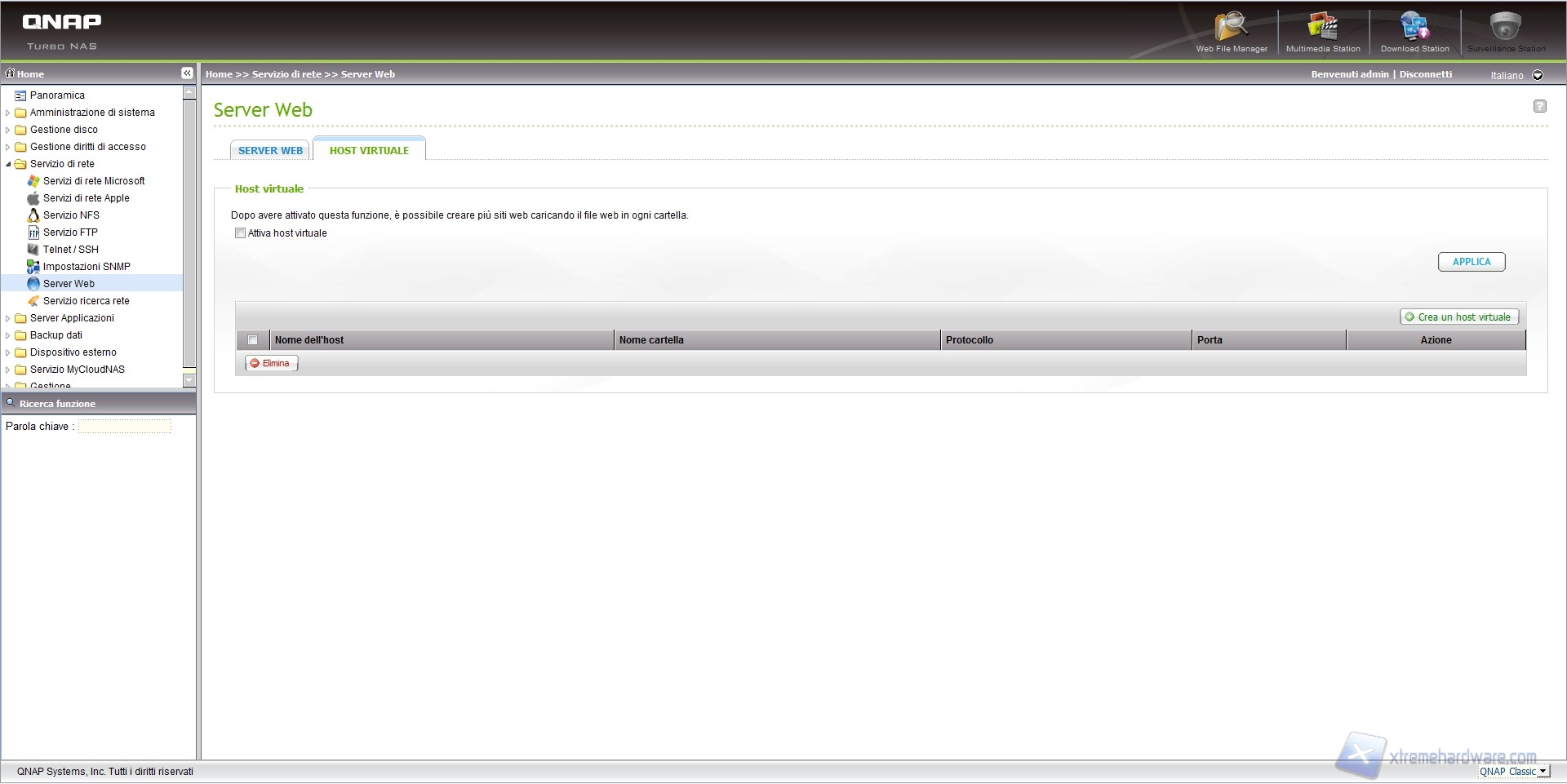Screen dimensions: 1567x784
Task: Click Crea un host virtuale button
Action: point(1458,317)
